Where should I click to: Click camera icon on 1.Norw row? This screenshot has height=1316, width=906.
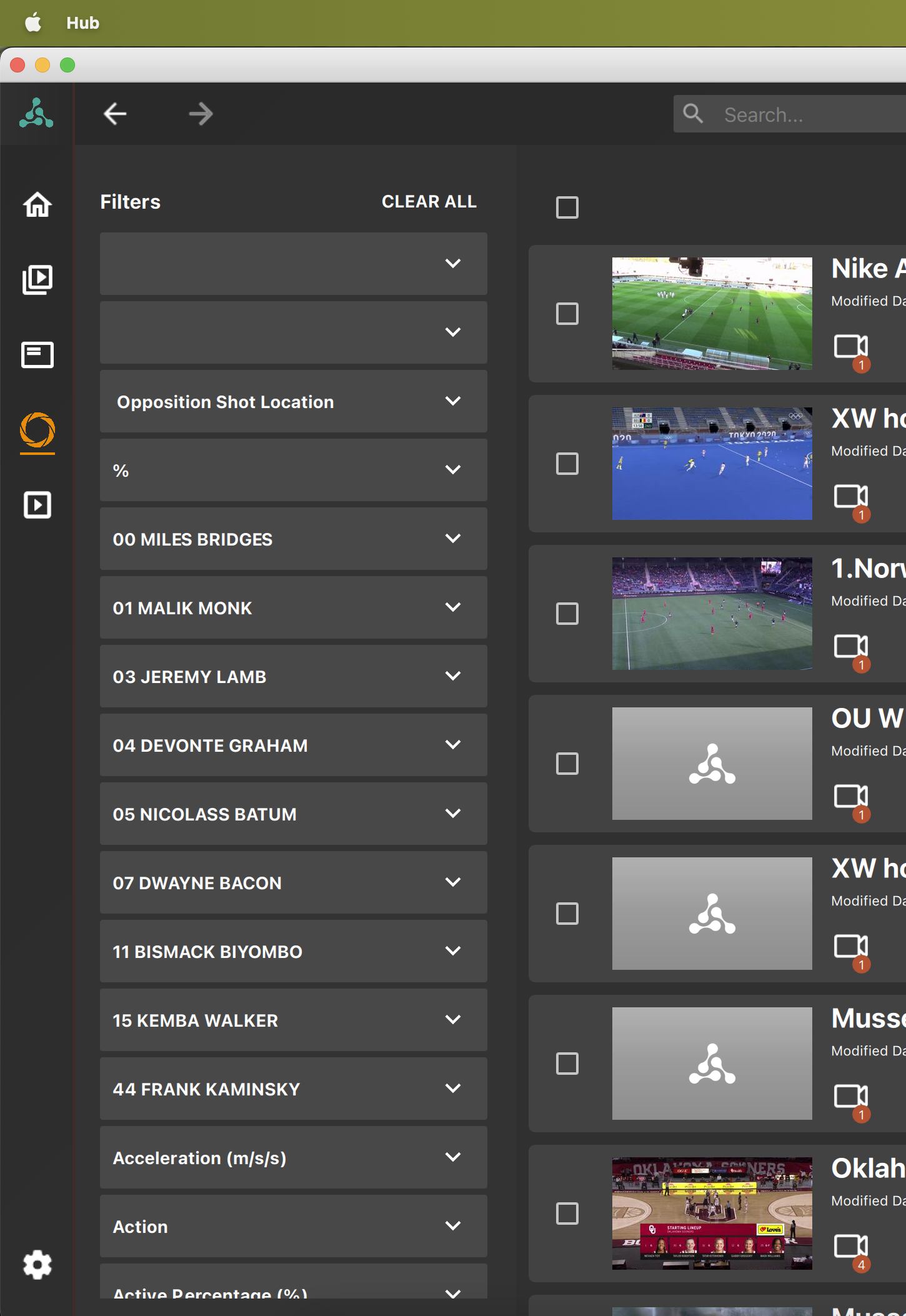851,646
